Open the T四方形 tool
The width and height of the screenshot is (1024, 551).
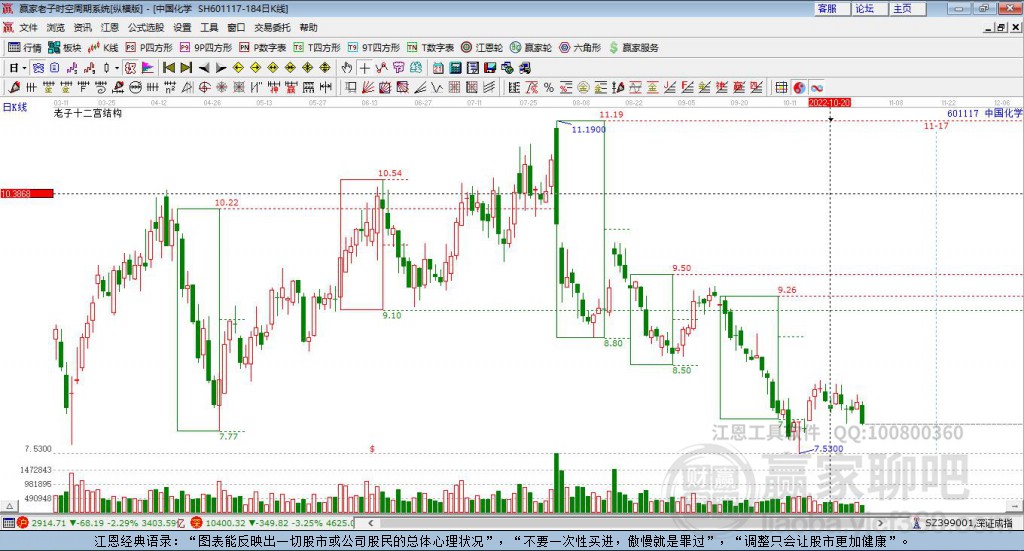pos(317,48)
